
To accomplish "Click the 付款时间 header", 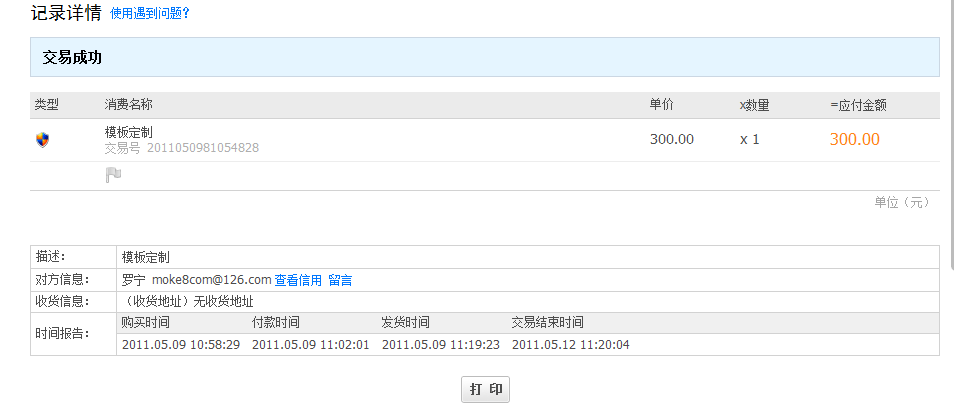I will pyautogui.click(x=276, y=322).
